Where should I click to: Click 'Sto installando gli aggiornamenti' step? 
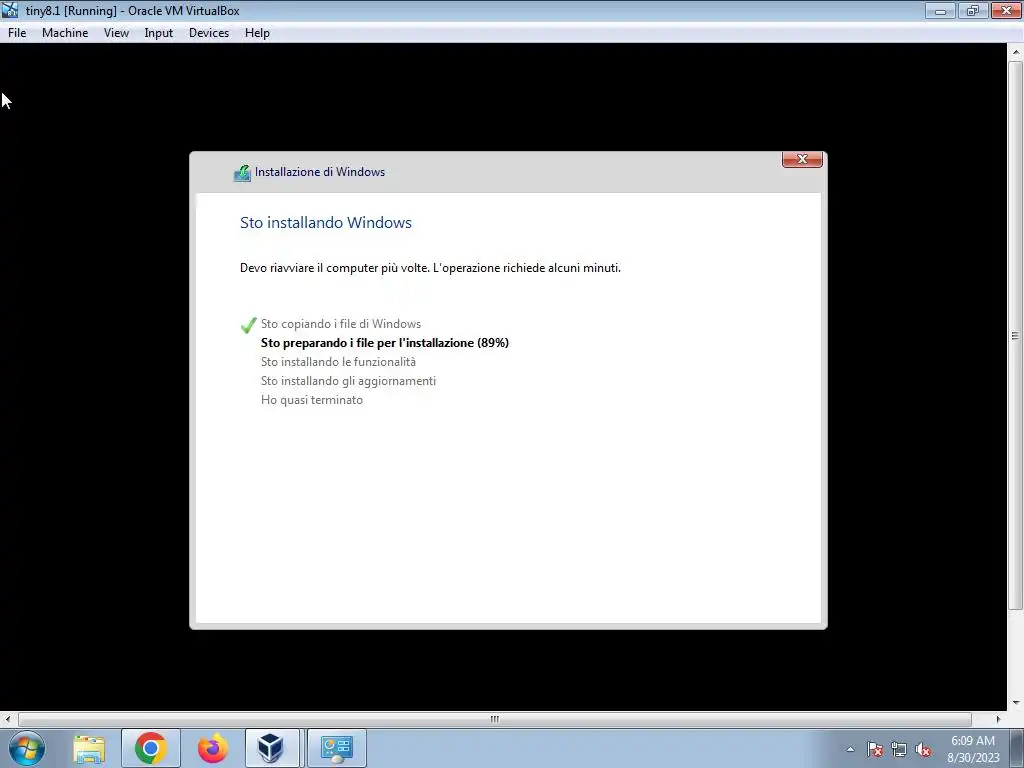click(x=348, y=381)
